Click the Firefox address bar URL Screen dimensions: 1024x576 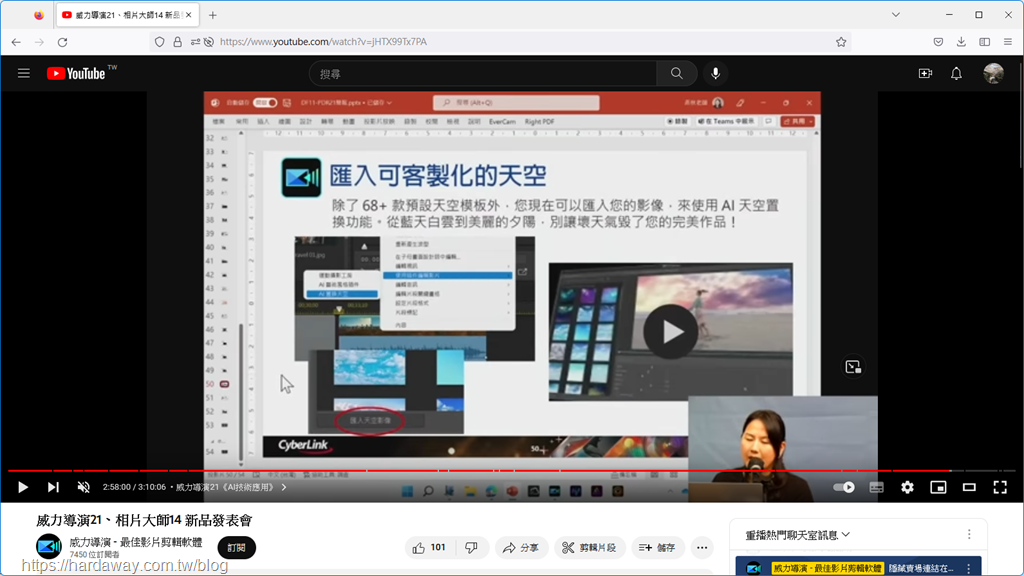click(323, 42)
